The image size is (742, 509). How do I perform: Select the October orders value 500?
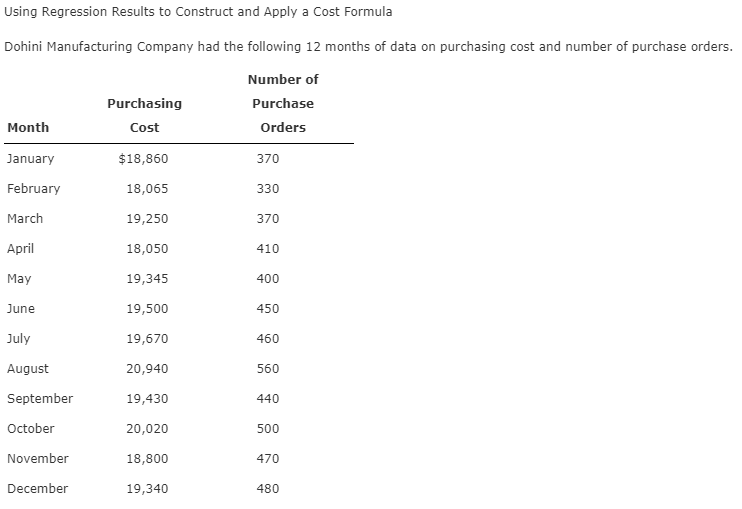coord(268,429)
